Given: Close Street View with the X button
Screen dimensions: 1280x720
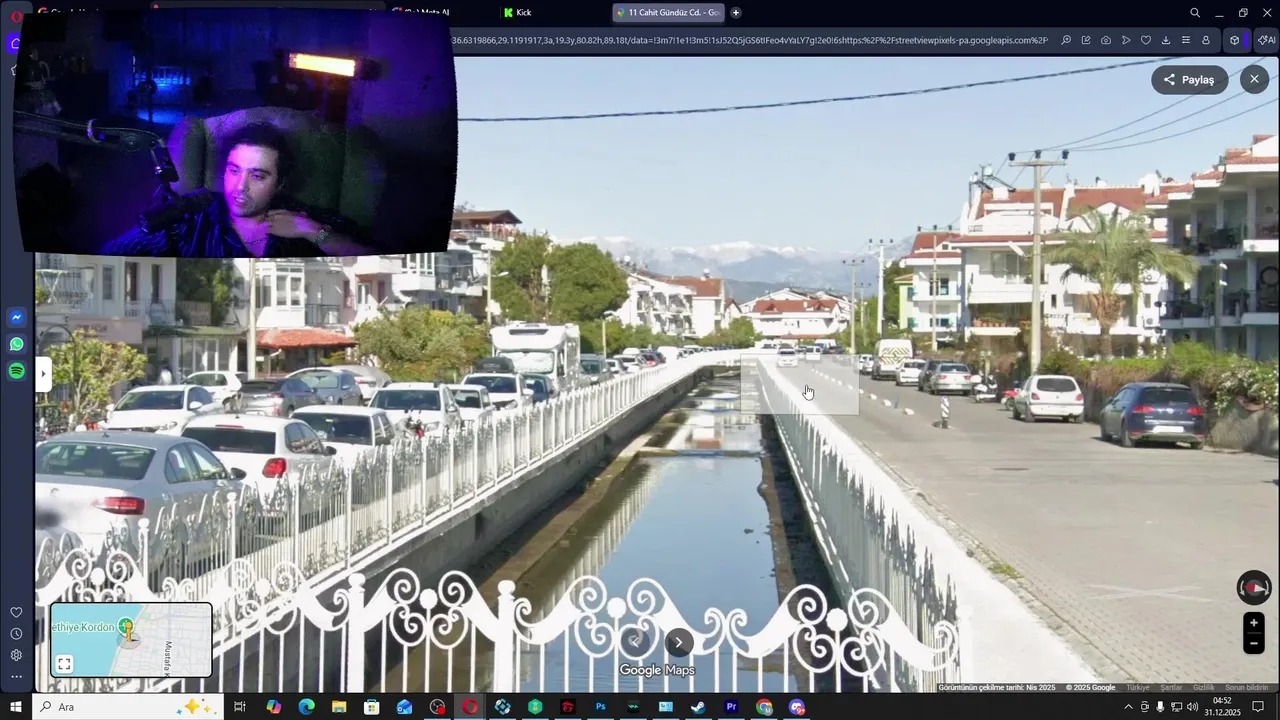Looking at the screenshot, I should click(1254, 79).
